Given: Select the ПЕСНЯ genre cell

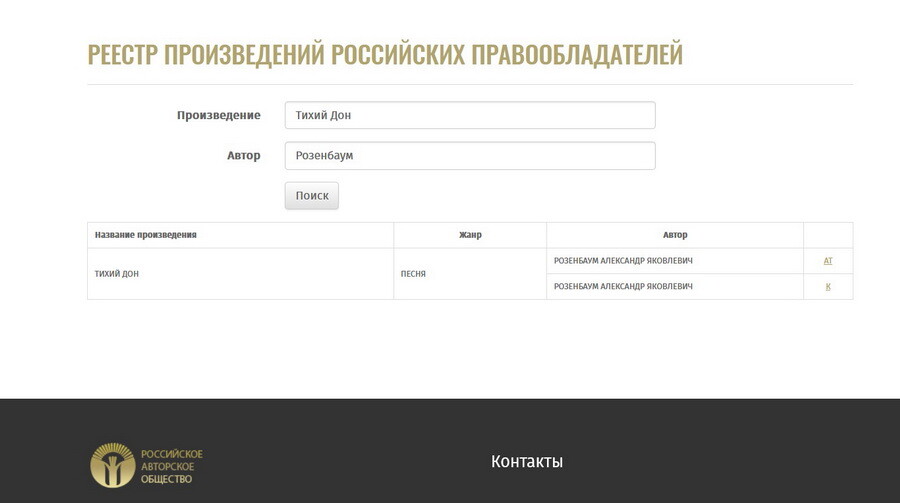Looking at the screenshot, I should click(x=413, y=274).
